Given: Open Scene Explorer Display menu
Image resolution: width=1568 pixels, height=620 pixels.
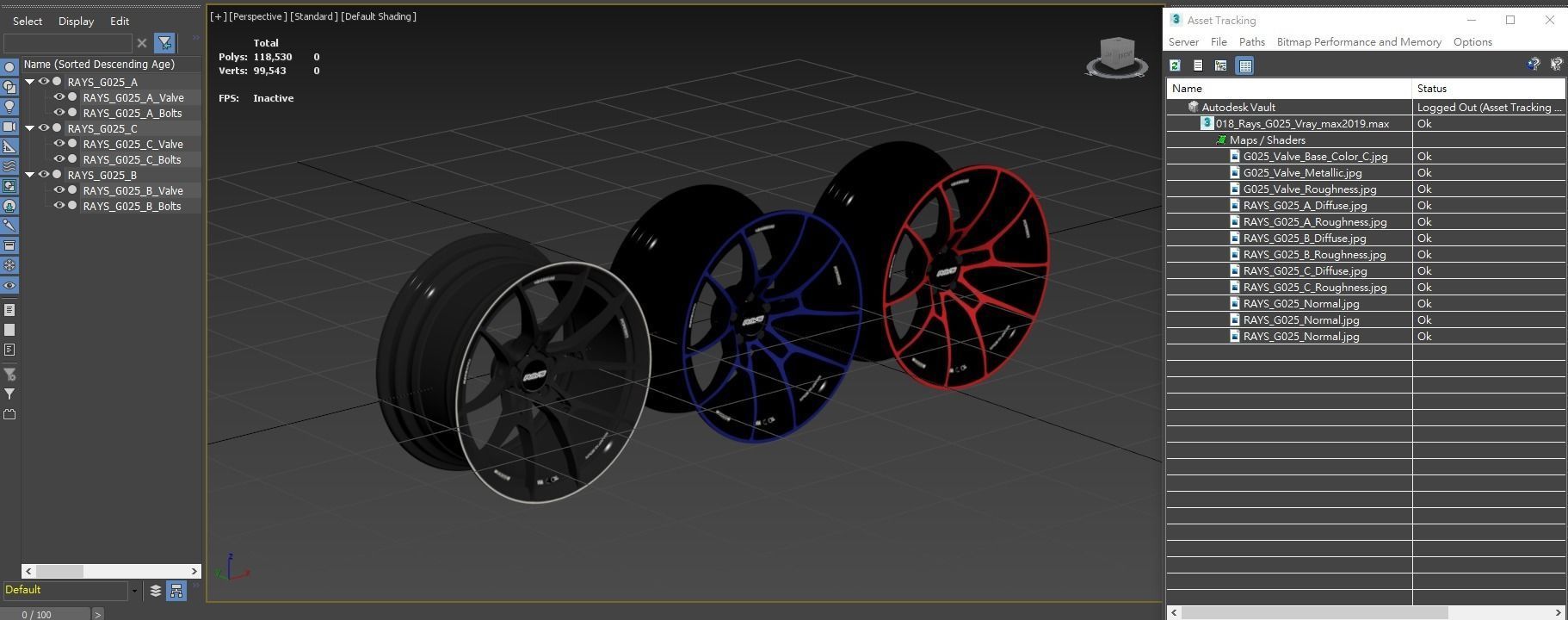Looking at the screenshot, I should 76,21.
